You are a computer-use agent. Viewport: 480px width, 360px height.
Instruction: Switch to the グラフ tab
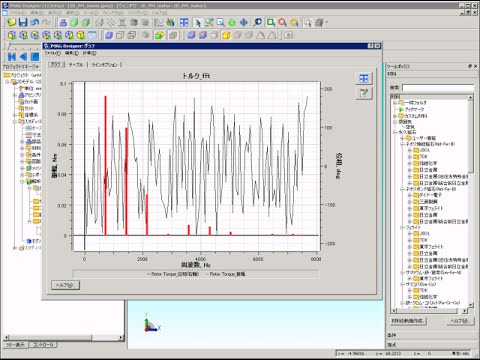[56, 65]
